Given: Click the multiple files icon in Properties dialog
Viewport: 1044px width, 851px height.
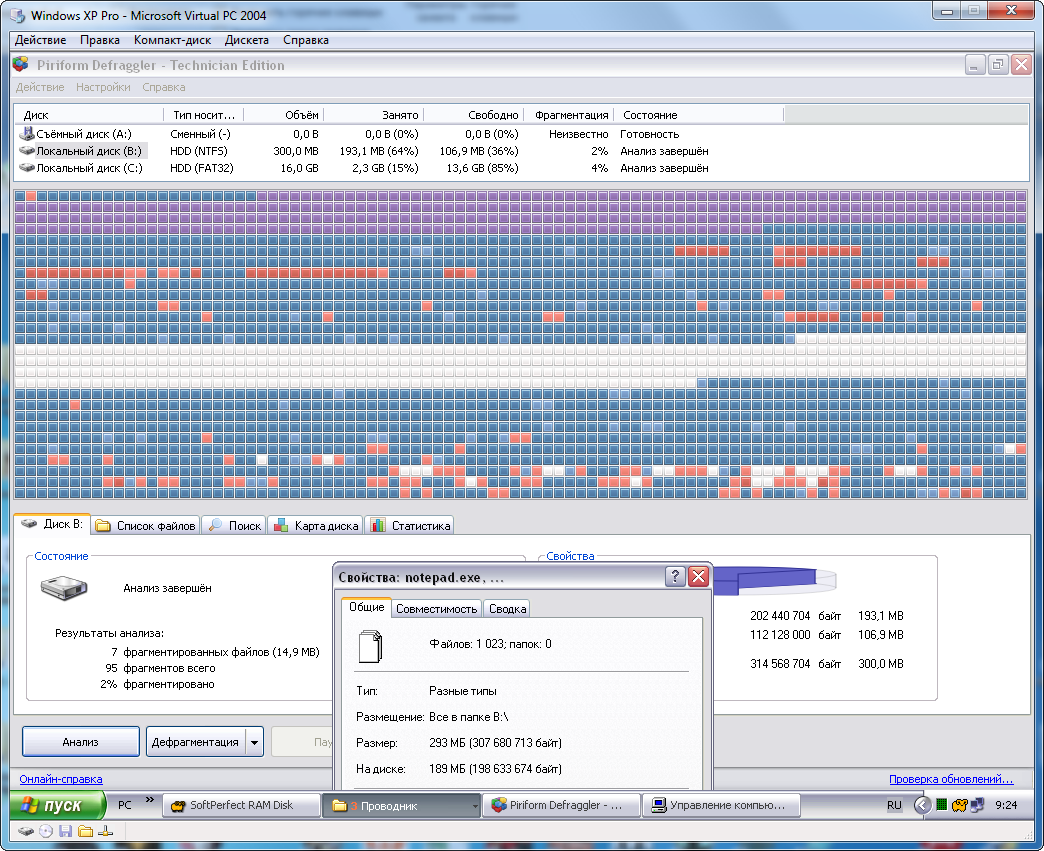Looking at the screenshot, I should click(370, 646).
